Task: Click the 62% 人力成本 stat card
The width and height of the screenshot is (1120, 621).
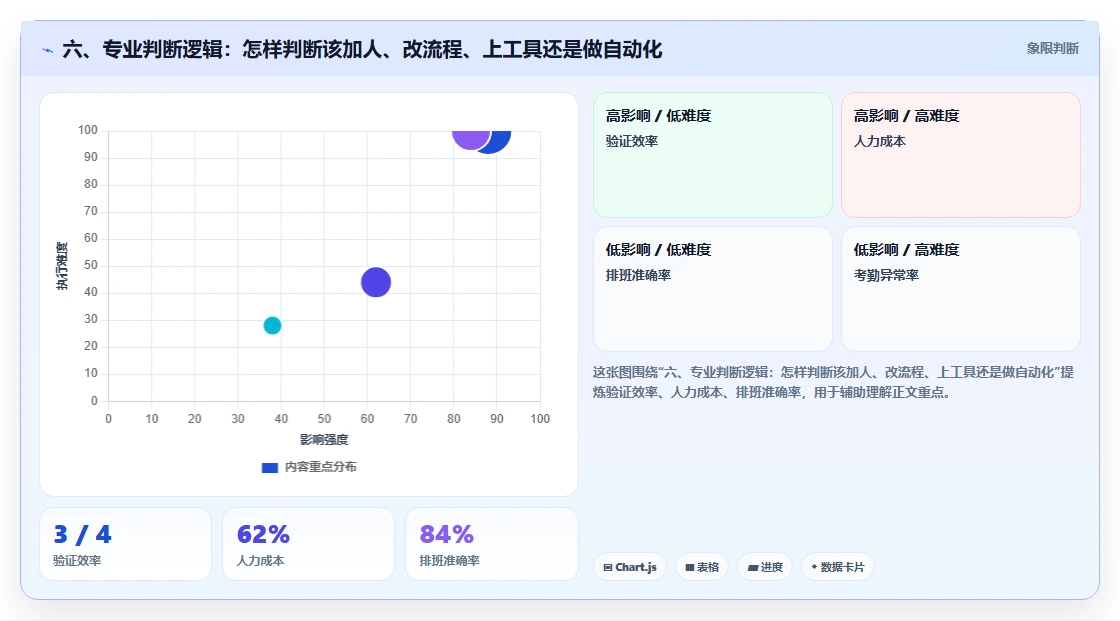Action: pyautogui.click(x=308, y=544)
